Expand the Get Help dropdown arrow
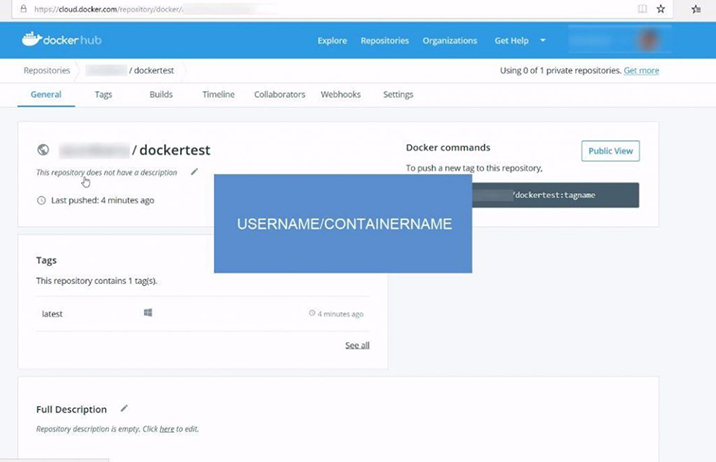716x462 pixels. coord(543,41)
